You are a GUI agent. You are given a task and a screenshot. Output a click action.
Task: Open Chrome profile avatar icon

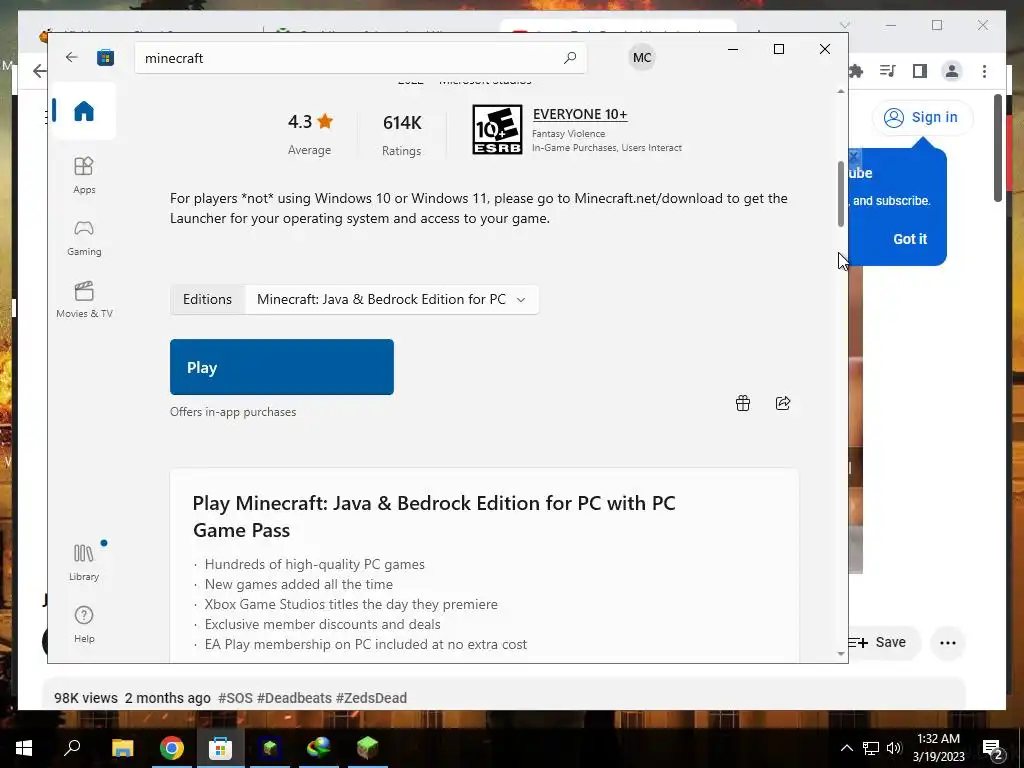[x=952, y=71]
